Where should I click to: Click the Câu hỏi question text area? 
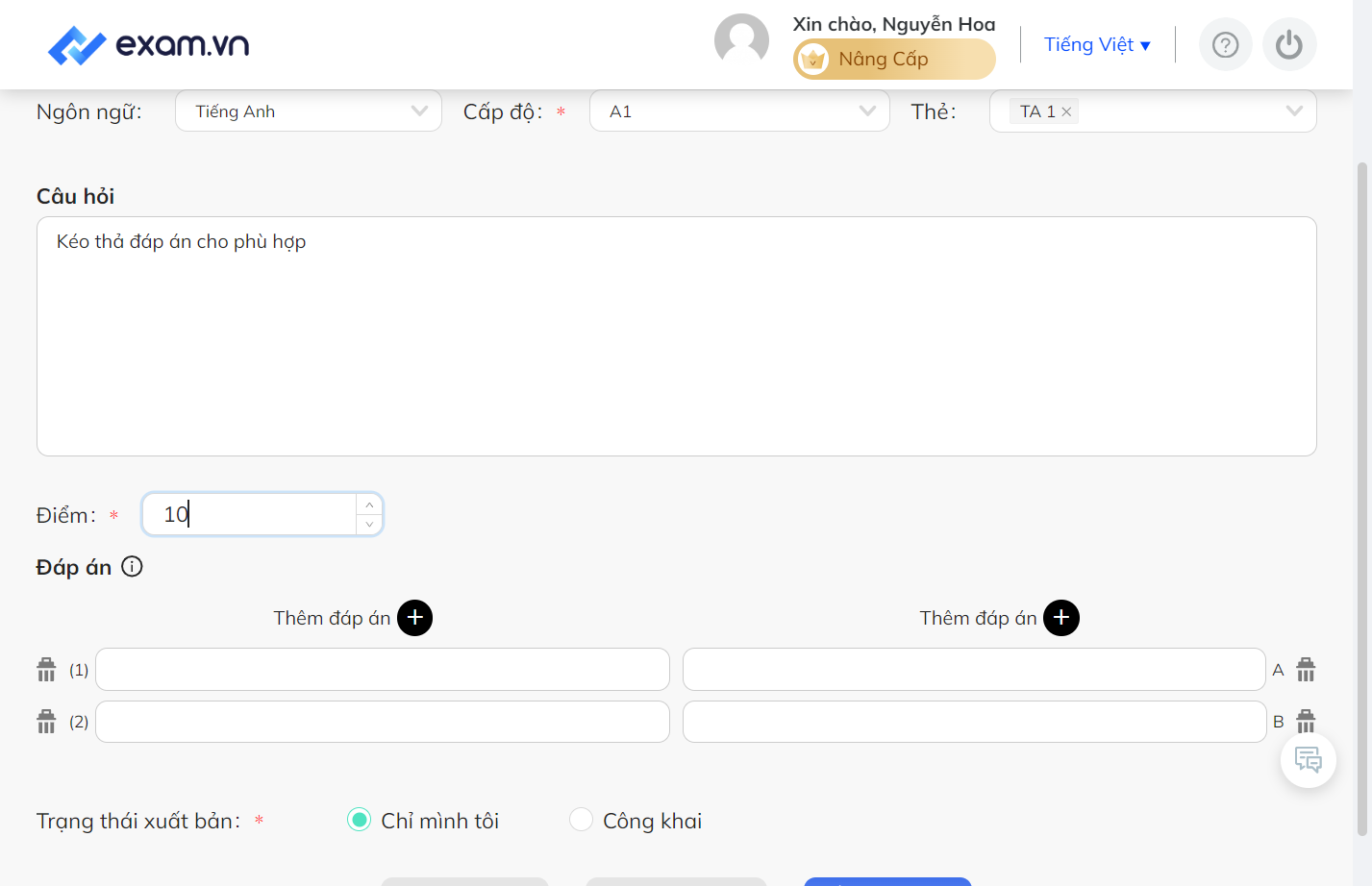click(677, 336)
